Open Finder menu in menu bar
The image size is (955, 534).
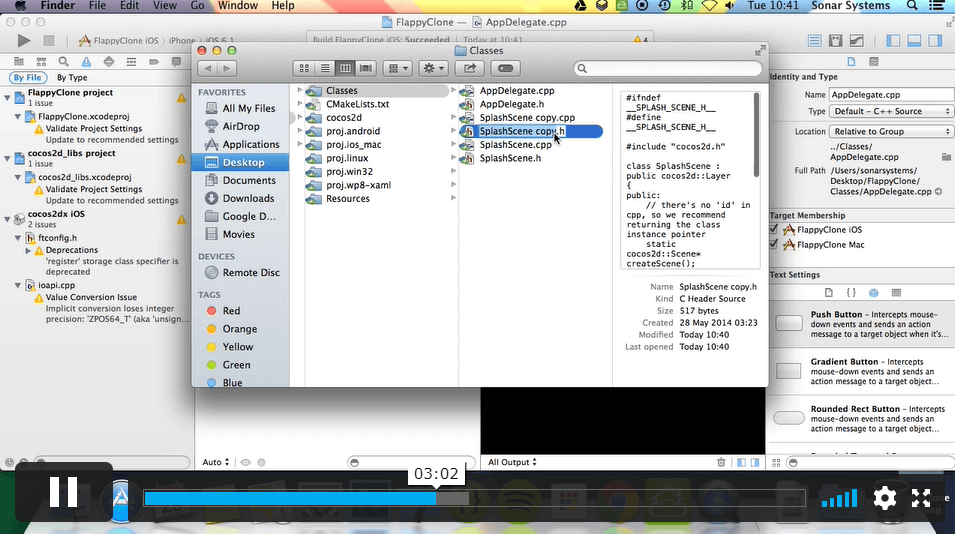[58, 5]
